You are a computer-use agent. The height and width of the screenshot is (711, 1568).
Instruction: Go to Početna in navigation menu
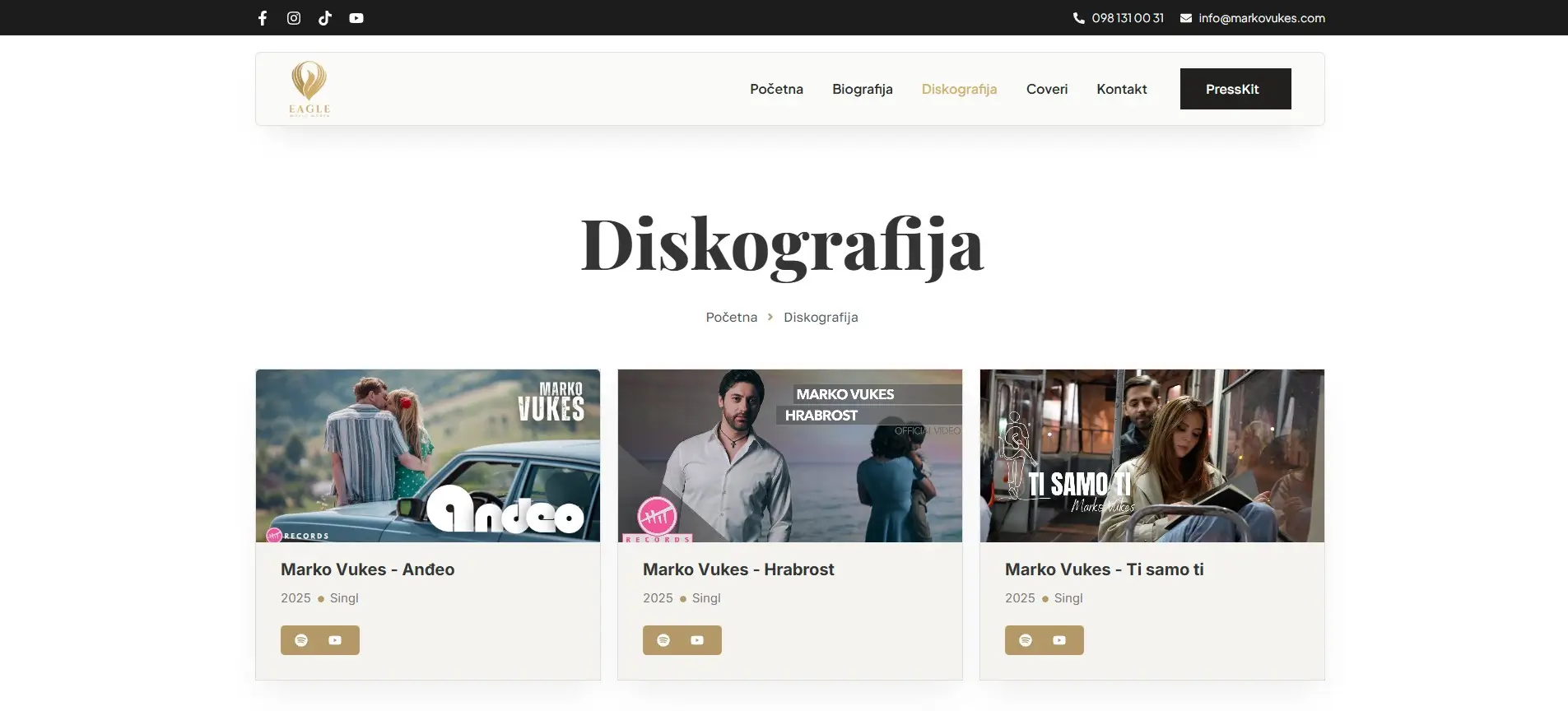(776, 89)
